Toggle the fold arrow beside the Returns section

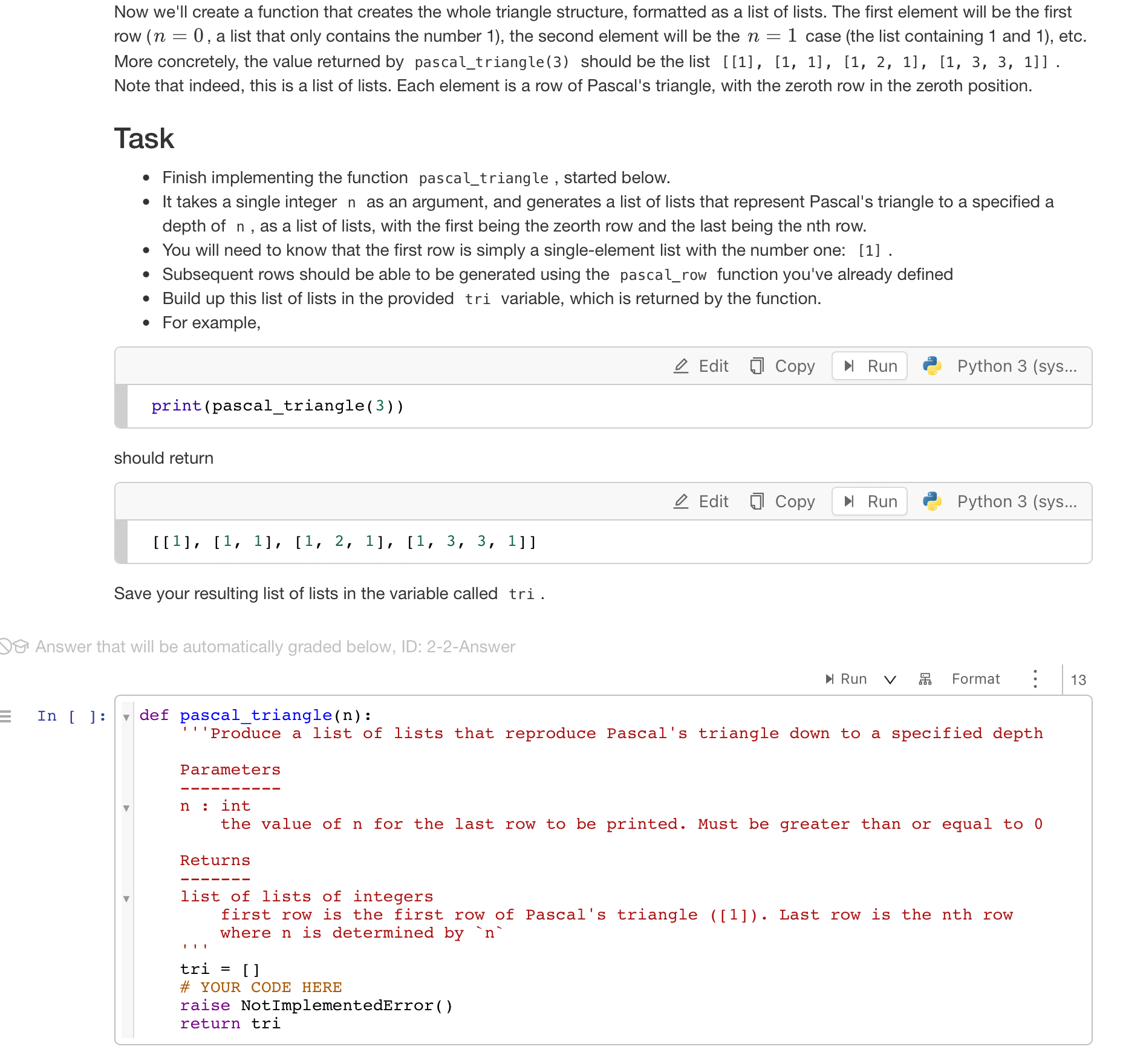[126, 899]
